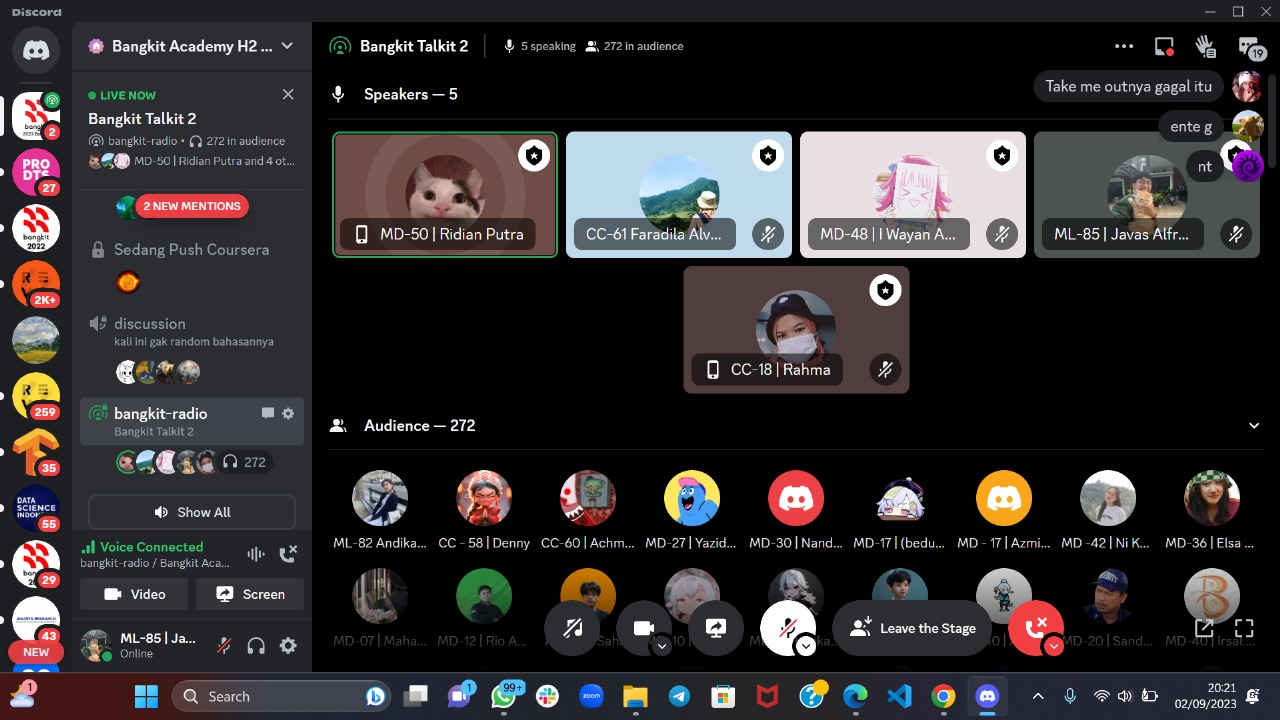The height and width of the screenshot is (720, 1280).
Task: Click the raise hand requests icon
Action: (x=1205, y=46)
